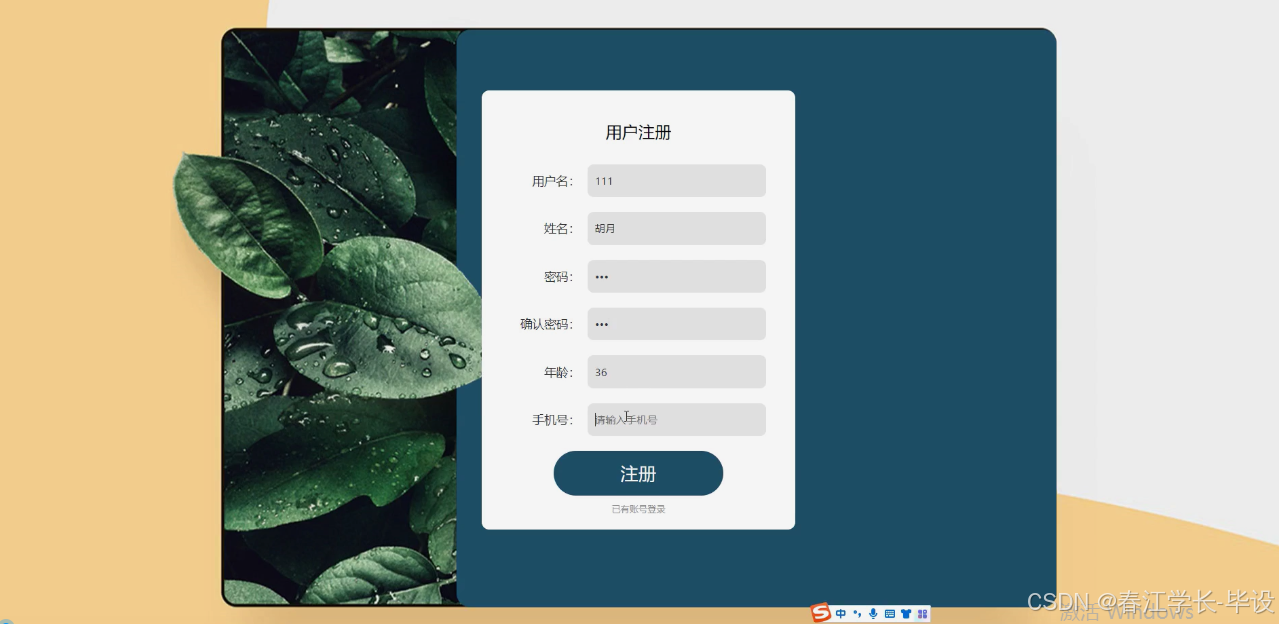Toggle Chinese/English mode 中 icon

841,613
